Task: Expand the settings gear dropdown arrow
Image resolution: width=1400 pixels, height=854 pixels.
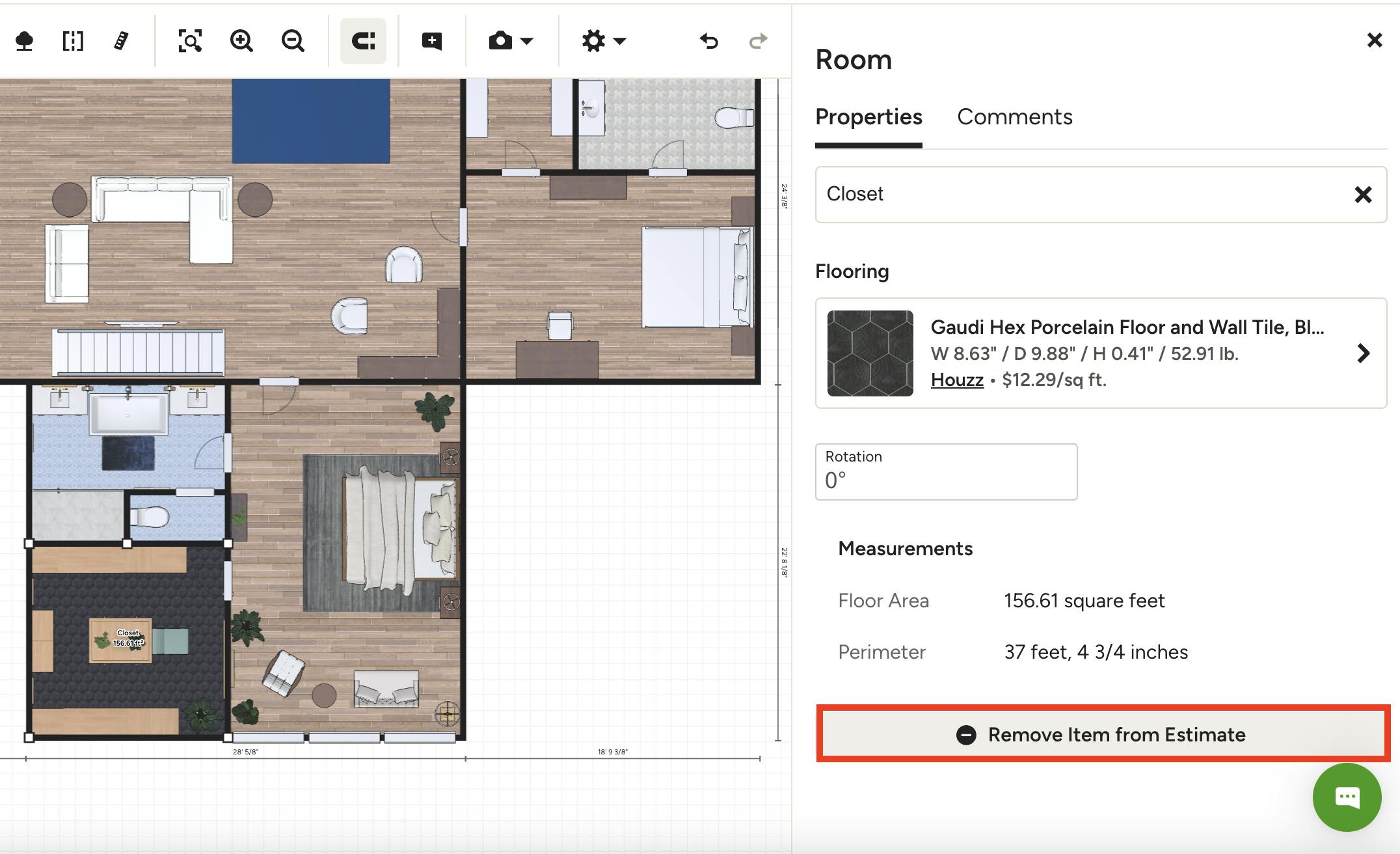Action: coord(619,42)
